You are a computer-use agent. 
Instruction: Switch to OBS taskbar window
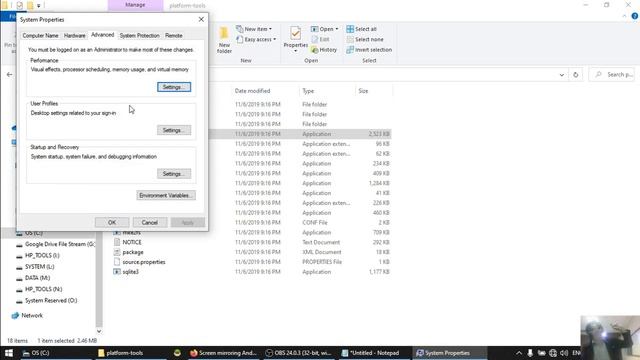pos(298,353)
